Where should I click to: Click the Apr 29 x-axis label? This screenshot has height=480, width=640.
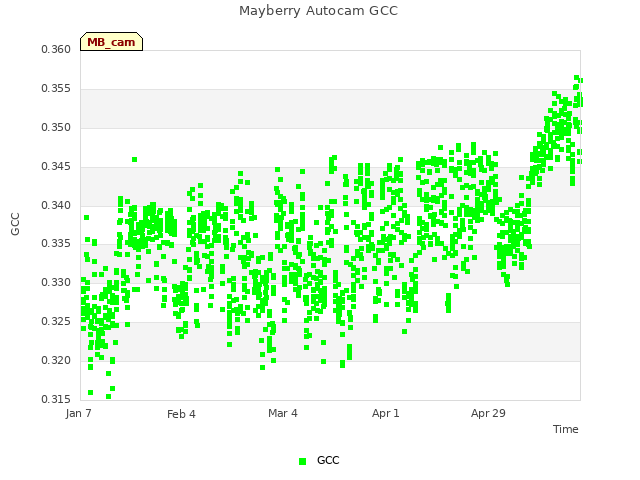pos(488,413)
